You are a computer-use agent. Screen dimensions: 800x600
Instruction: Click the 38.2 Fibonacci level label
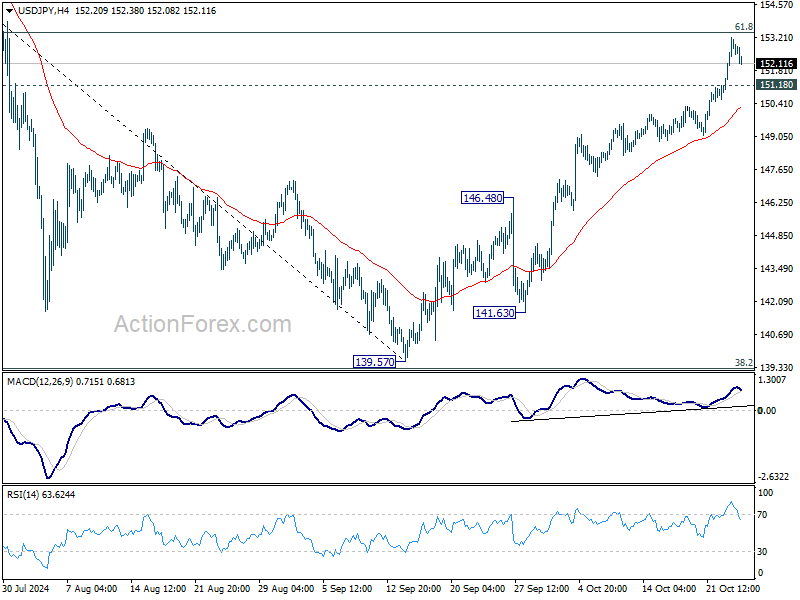tap(743, 363)
